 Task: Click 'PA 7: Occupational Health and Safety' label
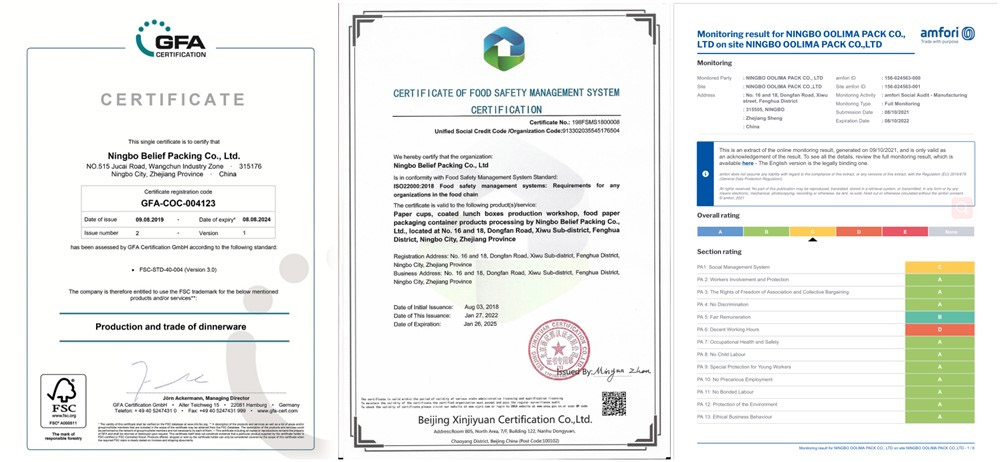[x=738, y=342]
